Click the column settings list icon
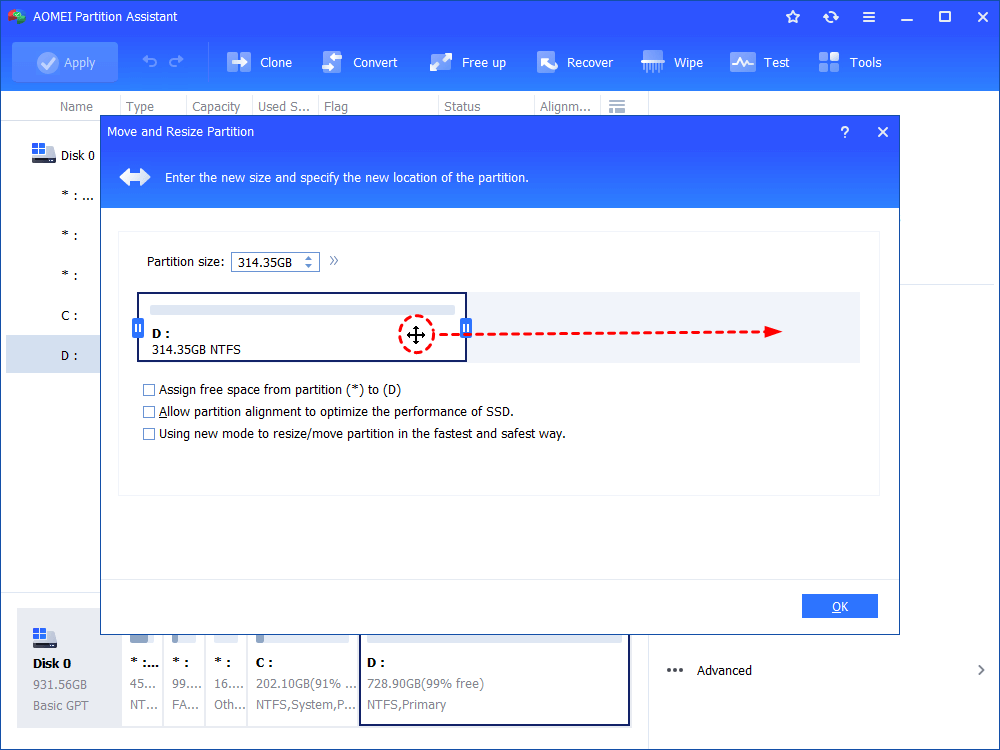1000x750 pixels. (617, 107)
